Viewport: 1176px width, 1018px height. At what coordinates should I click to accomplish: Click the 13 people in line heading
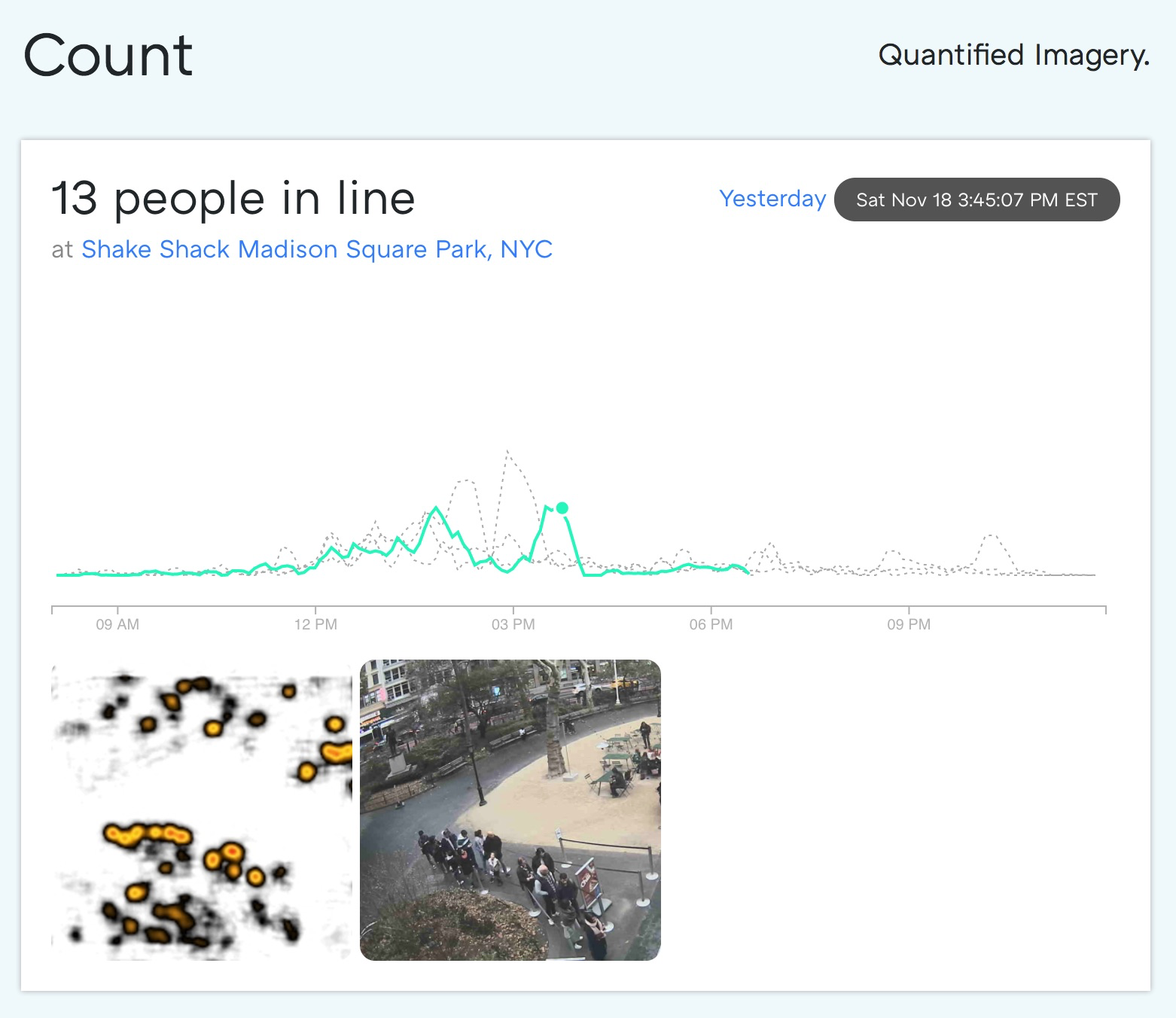[x=233, y=199]
